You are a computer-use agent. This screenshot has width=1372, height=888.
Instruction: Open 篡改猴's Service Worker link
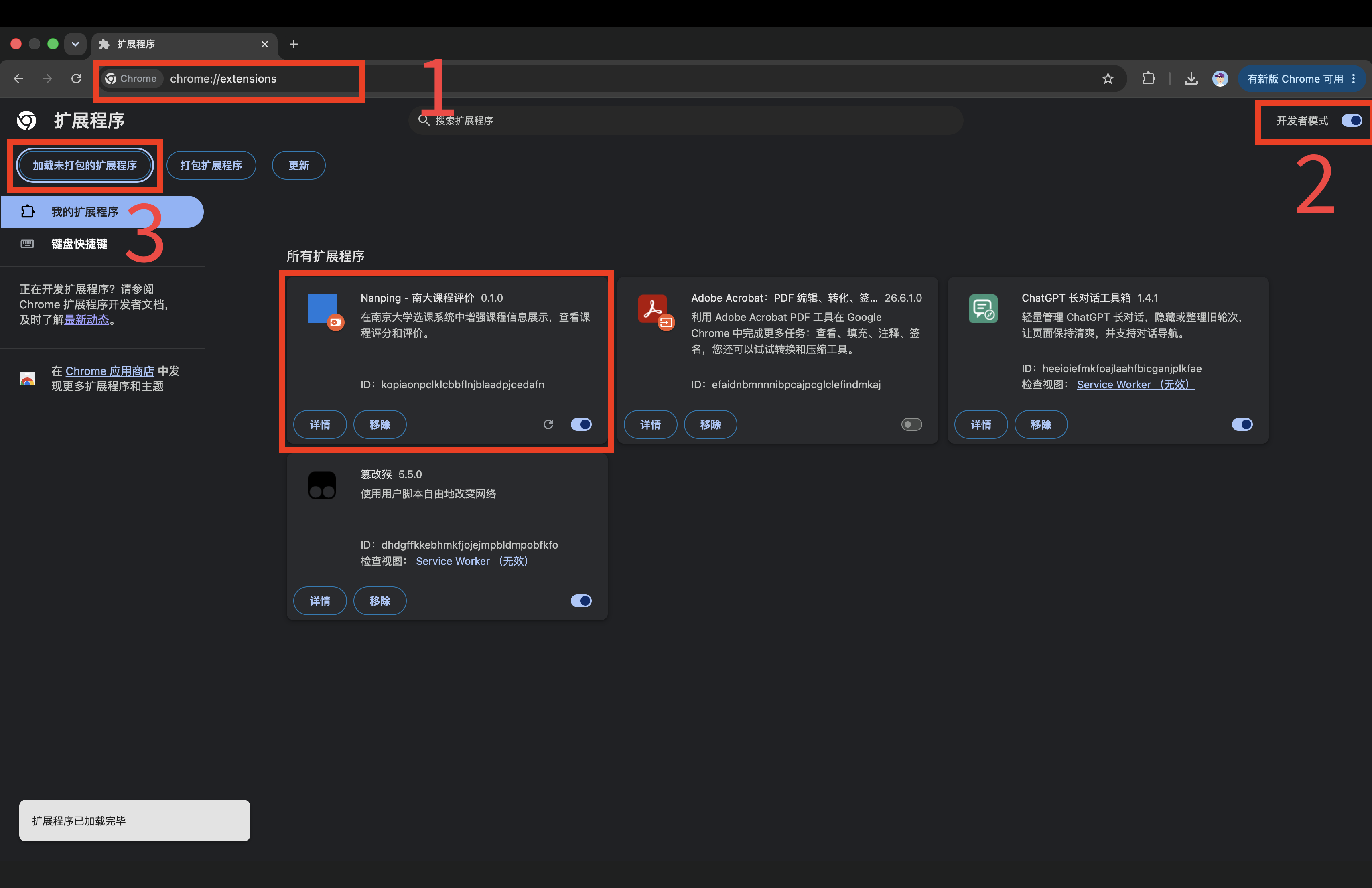point(475,561)
